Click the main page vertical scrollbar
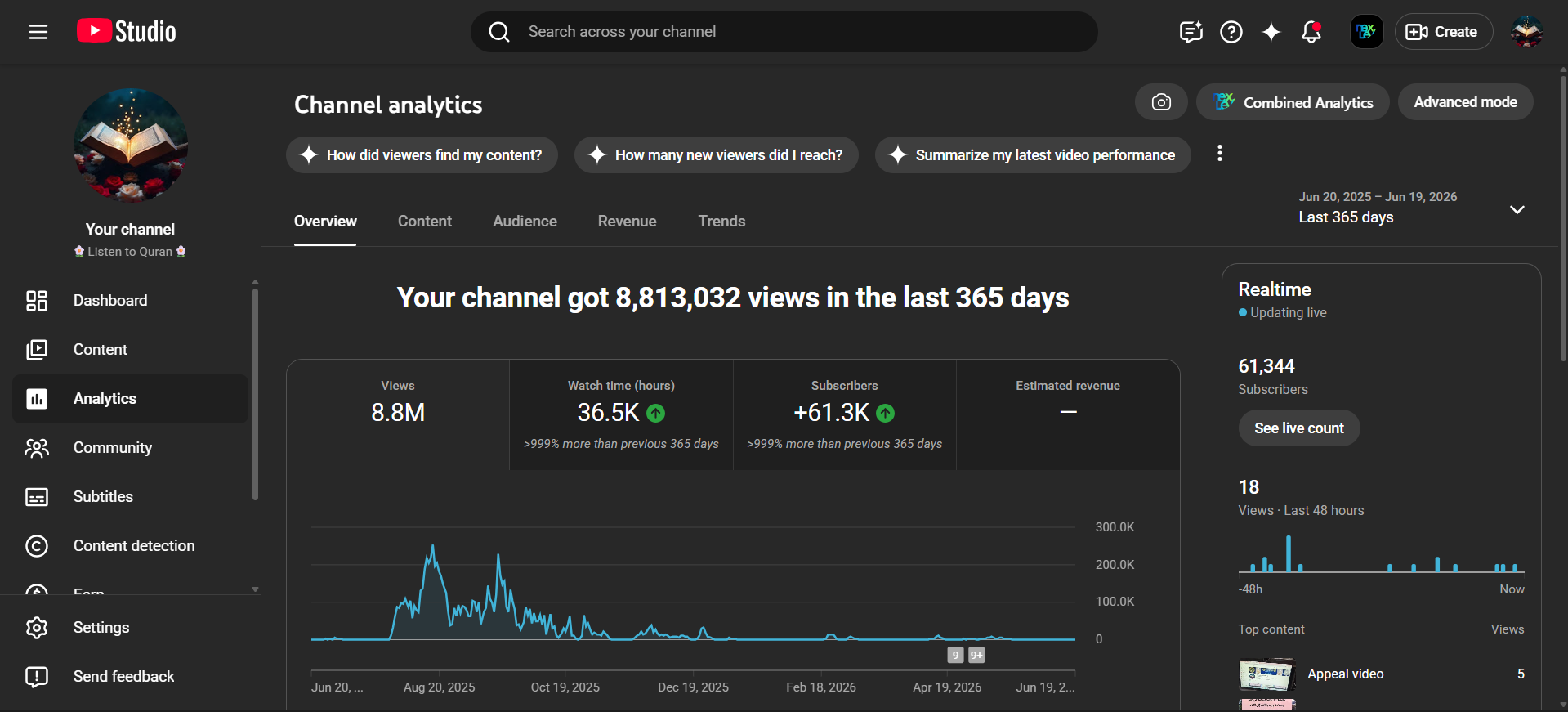Image resolution: width=1568 pixels, height=712 pixels. click(x=1563, y=219)
